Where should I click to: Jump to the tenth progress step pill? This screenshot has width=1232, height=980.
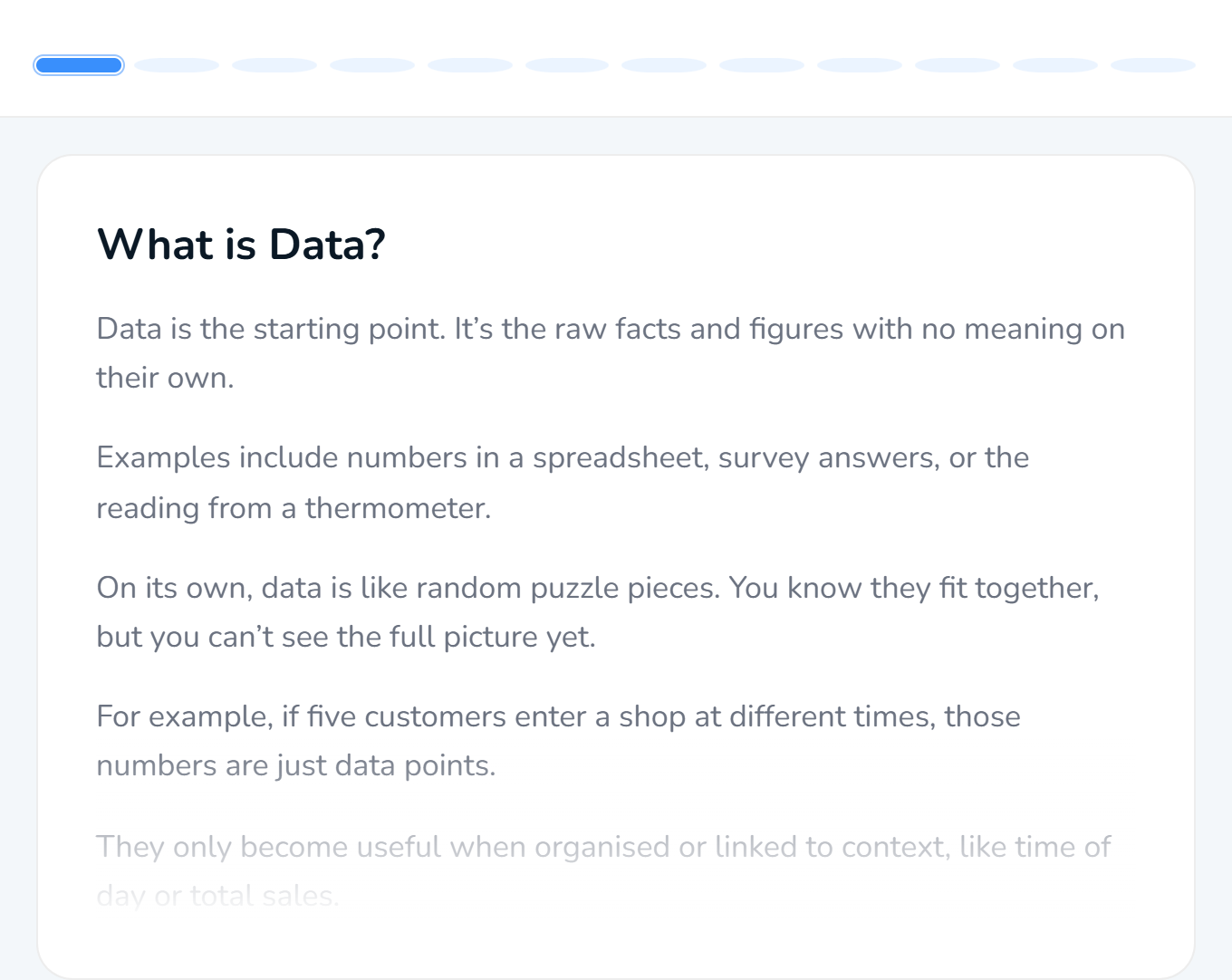[x=958, y=65]
